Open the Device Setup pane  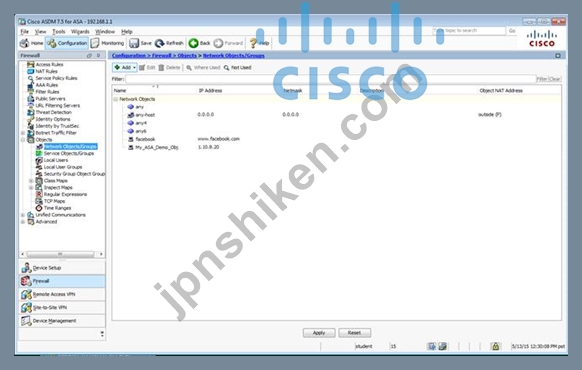click(62, 268)
